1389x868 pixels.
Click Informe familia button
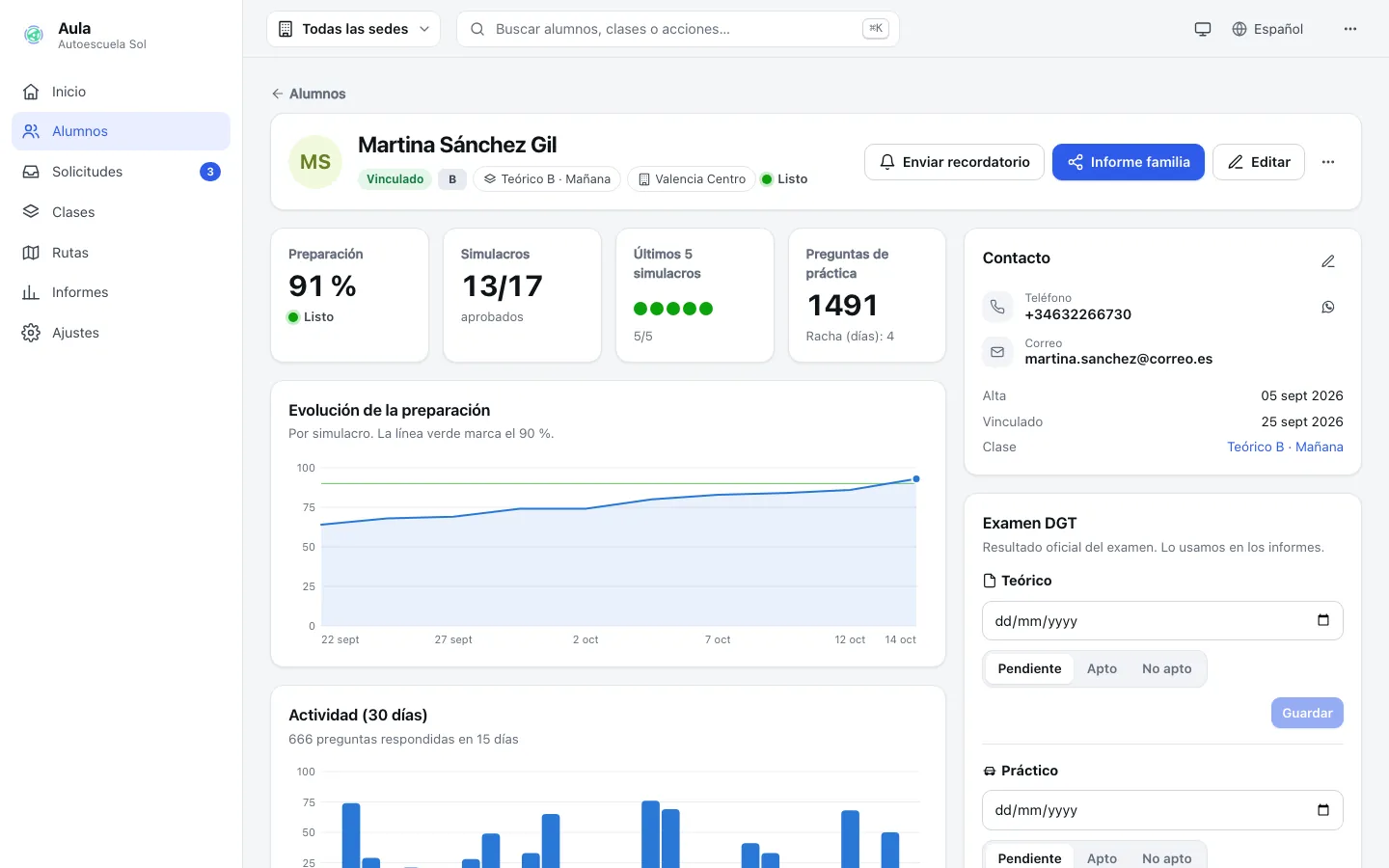point(1129,162)
